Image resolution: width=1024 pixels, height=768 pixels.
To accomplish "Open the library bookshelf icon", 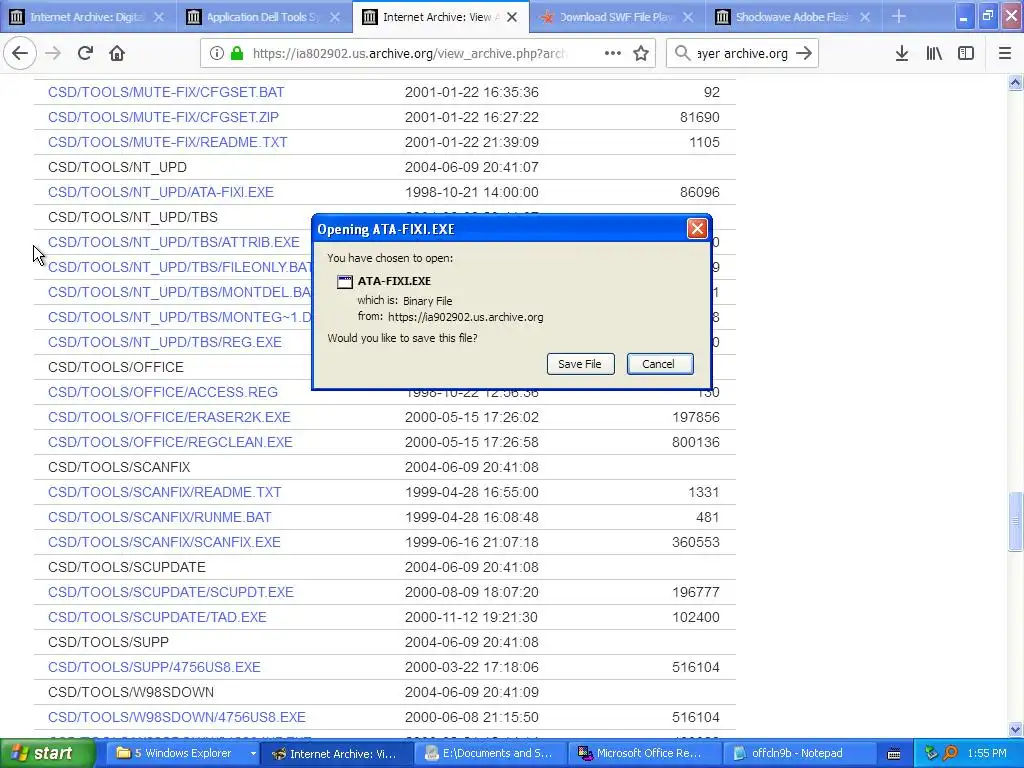I will (934, 54).
